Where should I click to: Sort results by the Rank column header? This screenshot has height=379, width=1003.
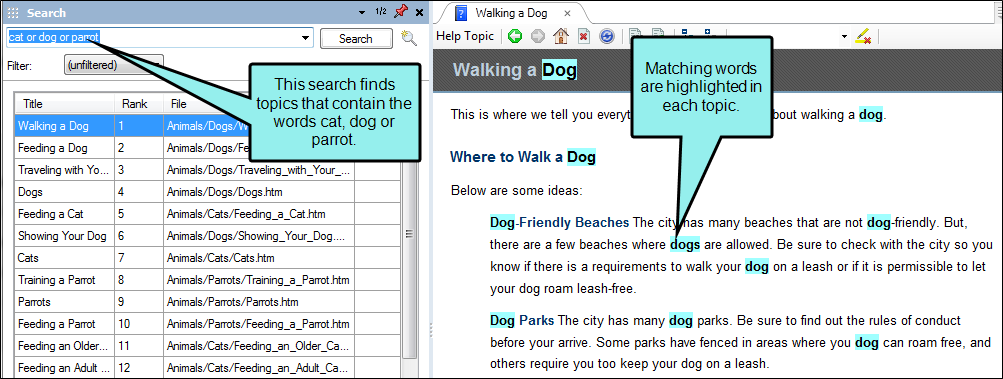pyautogui.click(x=139, y=104)
